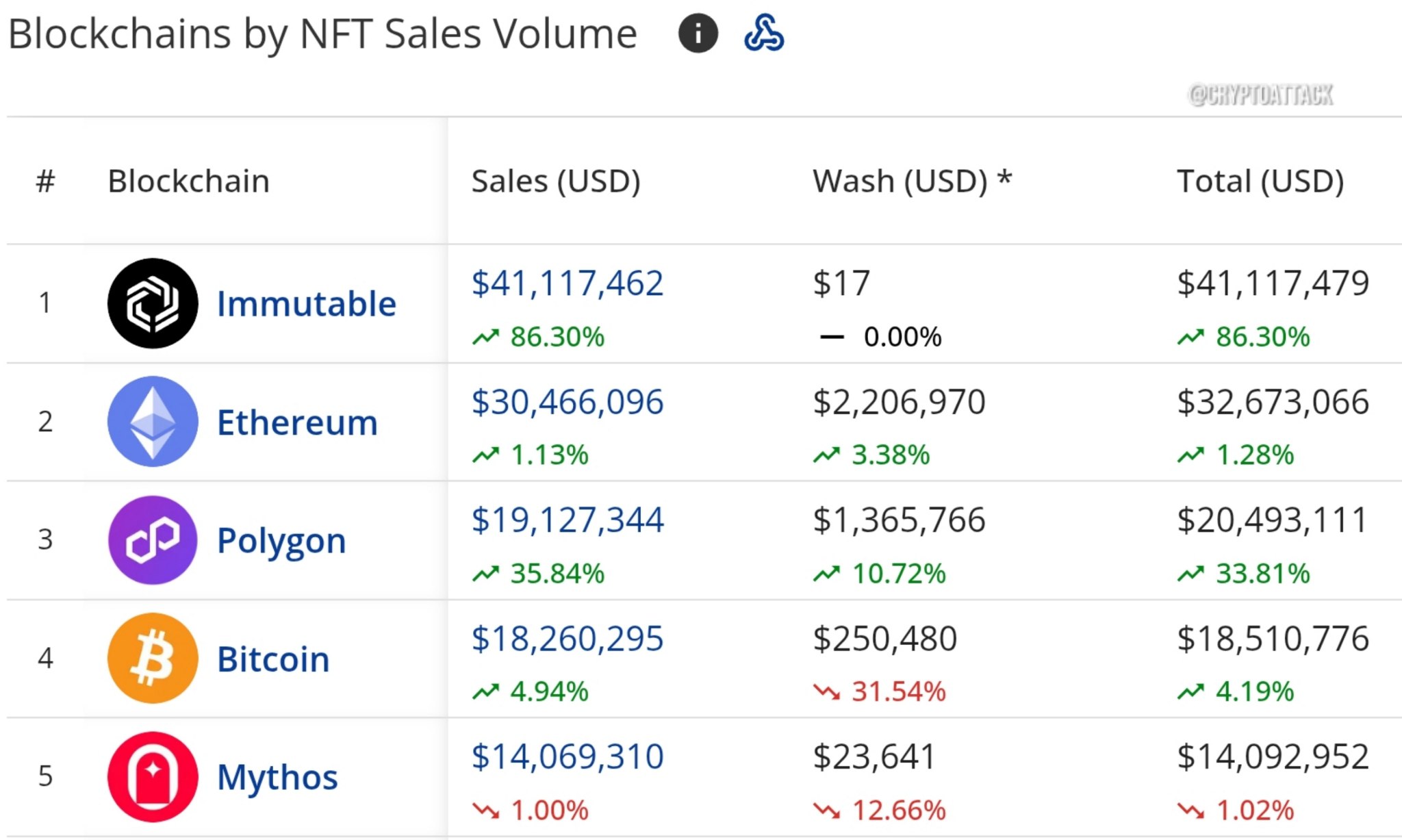Open the Mythos blockchain link
The height and width of the screenshot is (840, 1402).
[x=277, y=778]
